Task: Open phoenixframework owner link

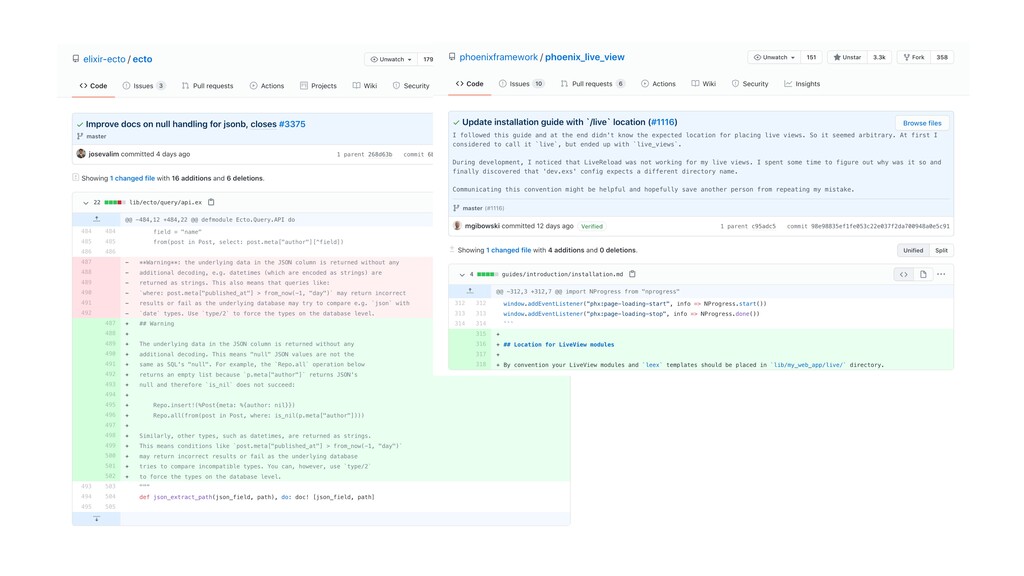Action: coord(498,57)
